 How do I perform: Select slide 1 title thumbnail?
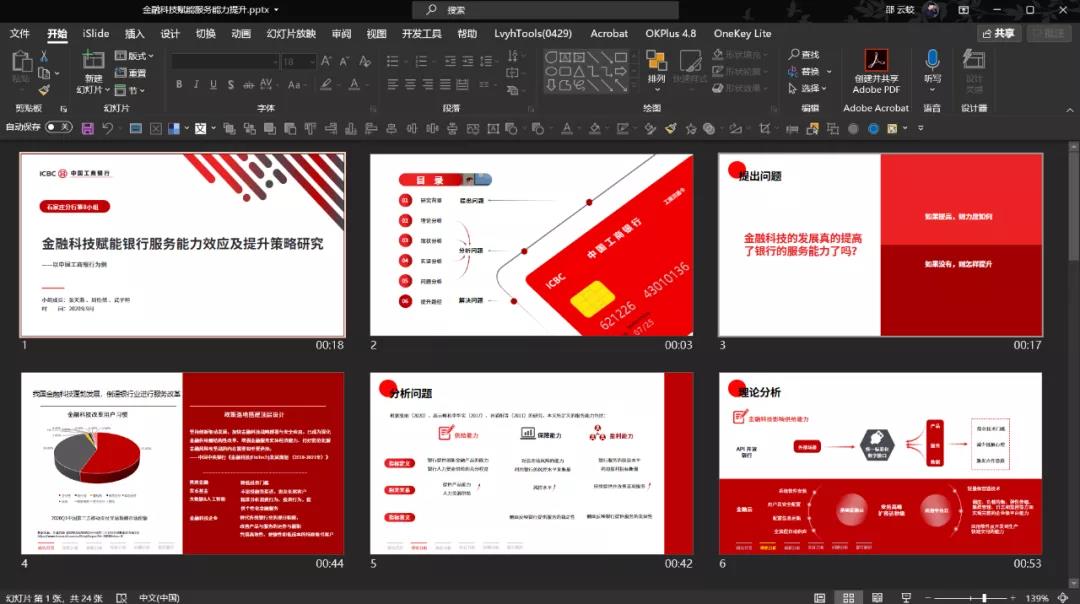183,244
